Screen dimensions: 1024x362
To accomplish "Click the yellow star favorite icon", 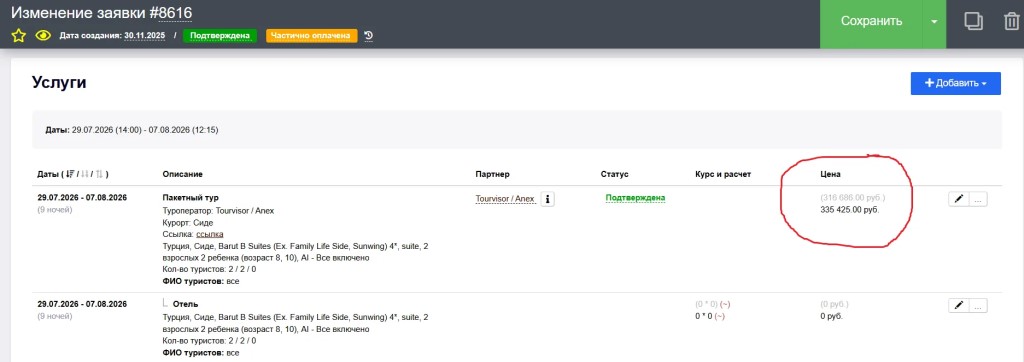I will pyautogui.click(x=18, y=36).
